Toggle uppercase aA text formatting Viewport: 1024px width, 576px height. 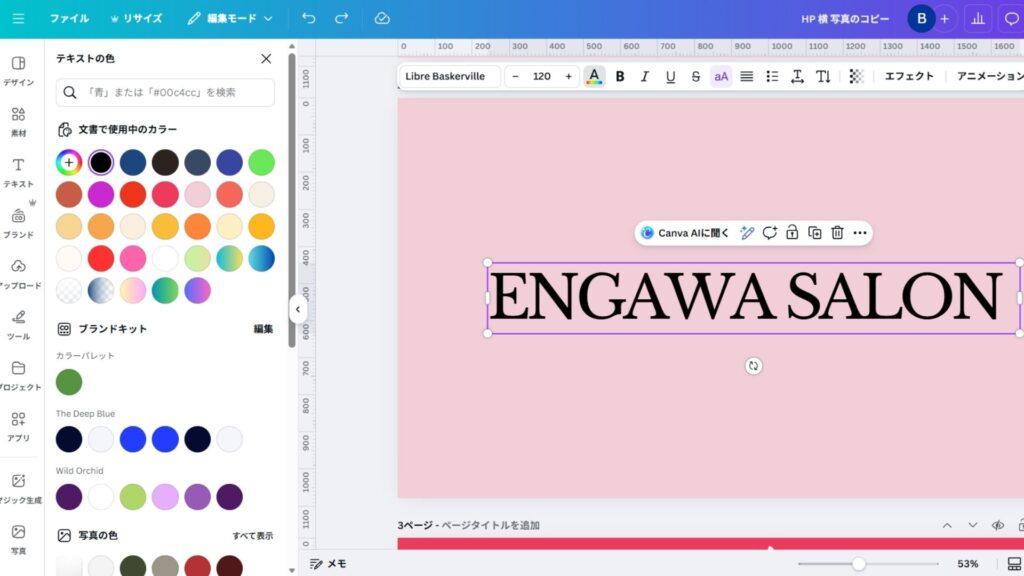pos(721,77)
